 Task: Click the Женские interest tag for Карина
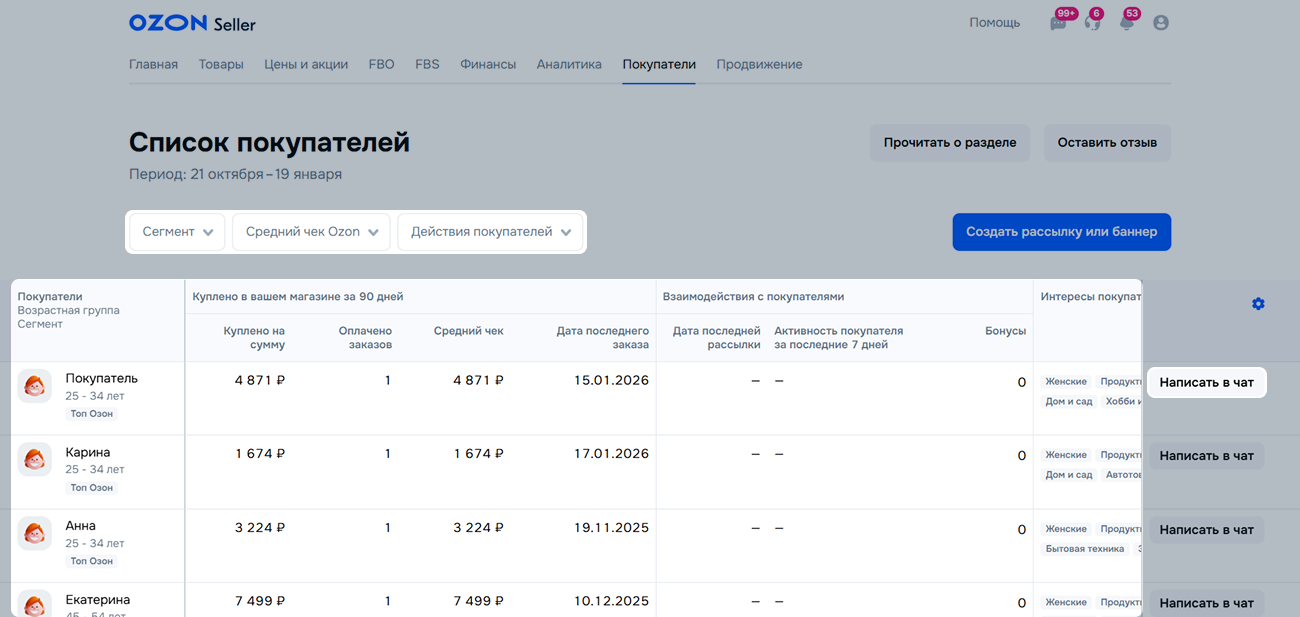1066,455
